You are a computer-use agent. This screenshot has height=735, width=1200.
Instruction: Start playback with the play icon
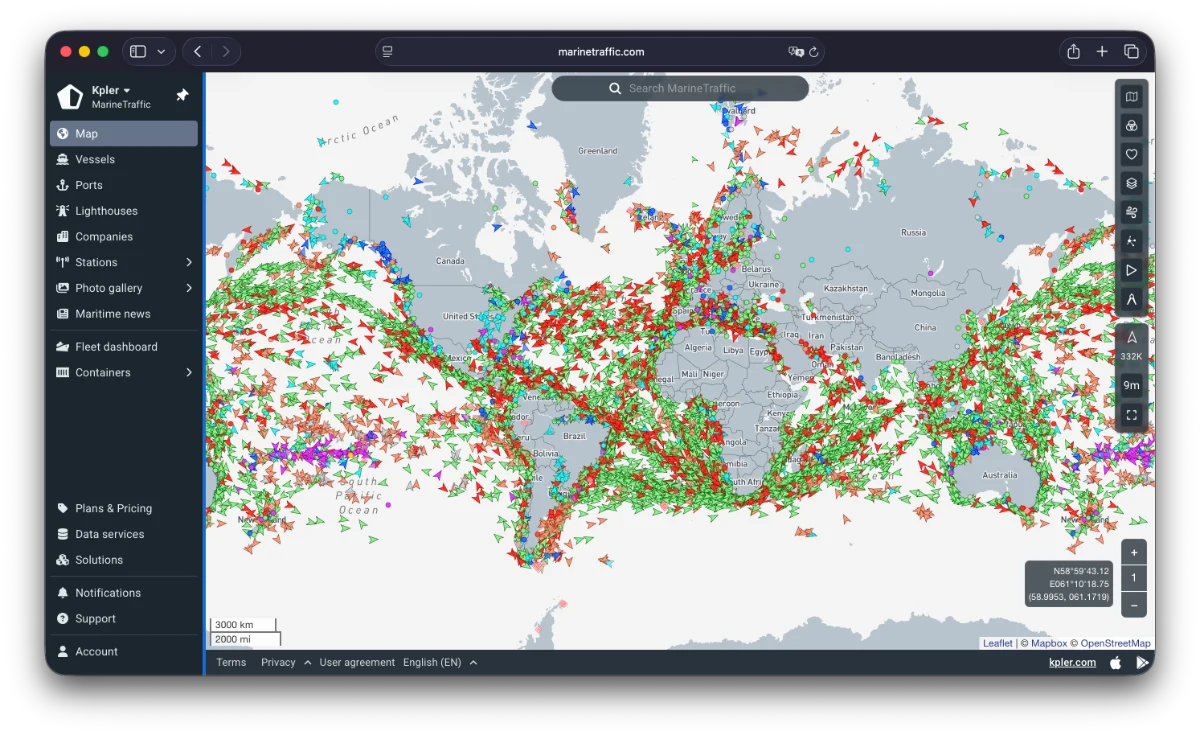point(1131,270)
